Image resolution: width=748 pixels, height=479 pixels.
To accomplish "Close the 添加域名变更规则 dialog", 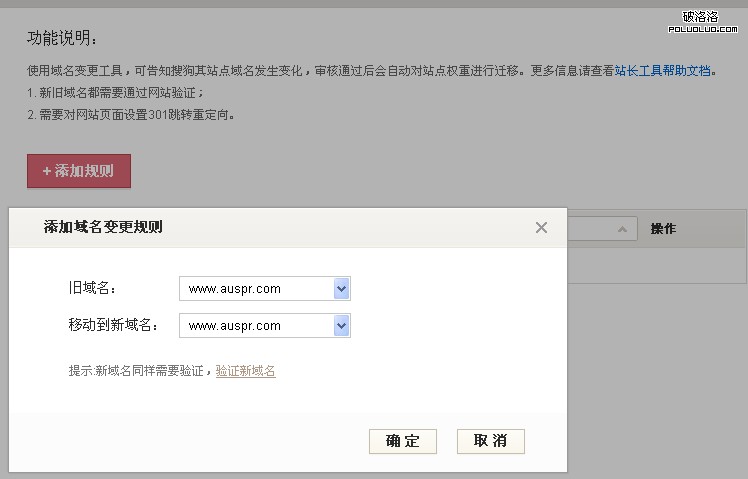I will [541, 228].
